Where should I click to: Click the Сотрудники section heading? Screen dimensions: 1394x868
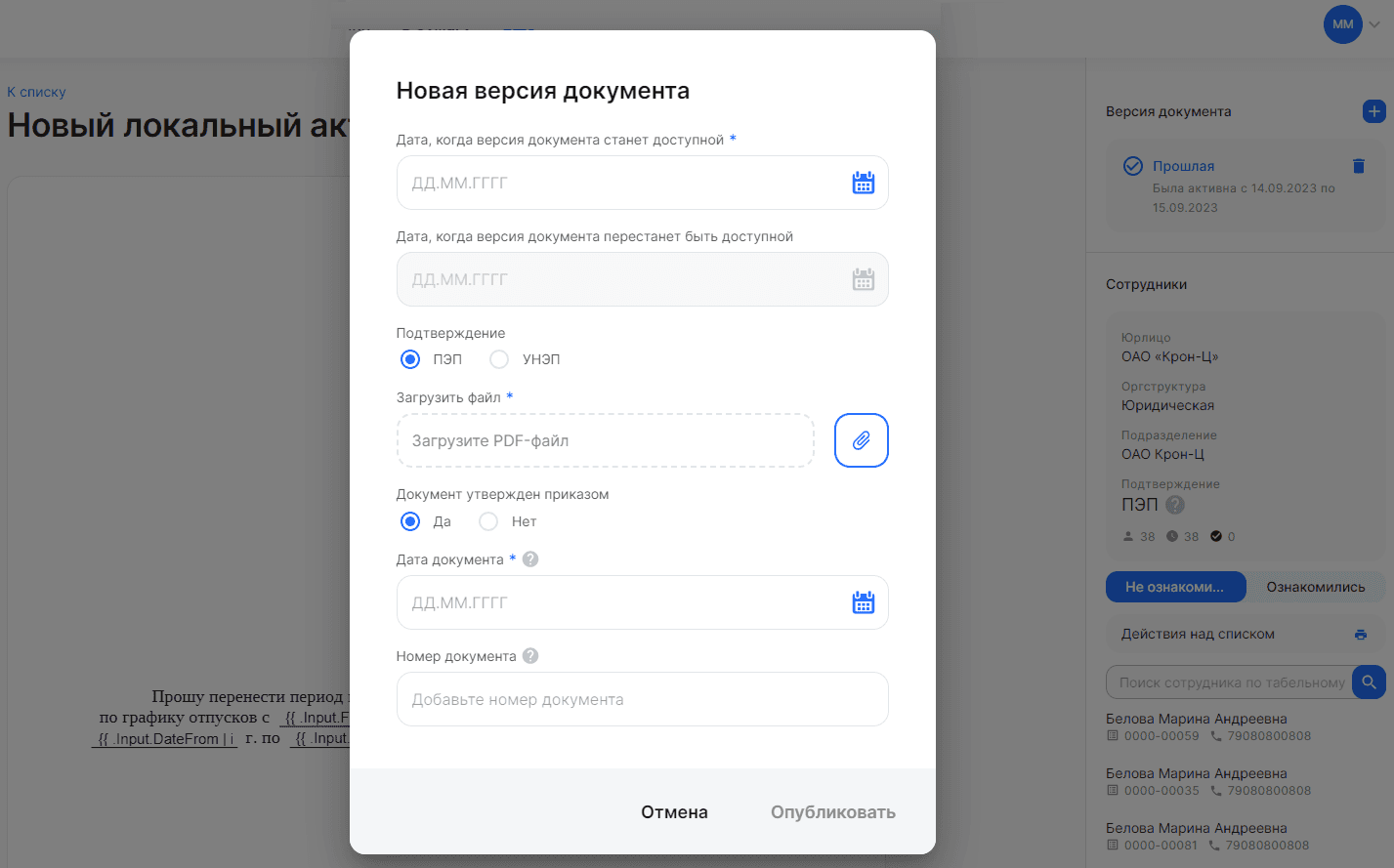(1147, 284)
